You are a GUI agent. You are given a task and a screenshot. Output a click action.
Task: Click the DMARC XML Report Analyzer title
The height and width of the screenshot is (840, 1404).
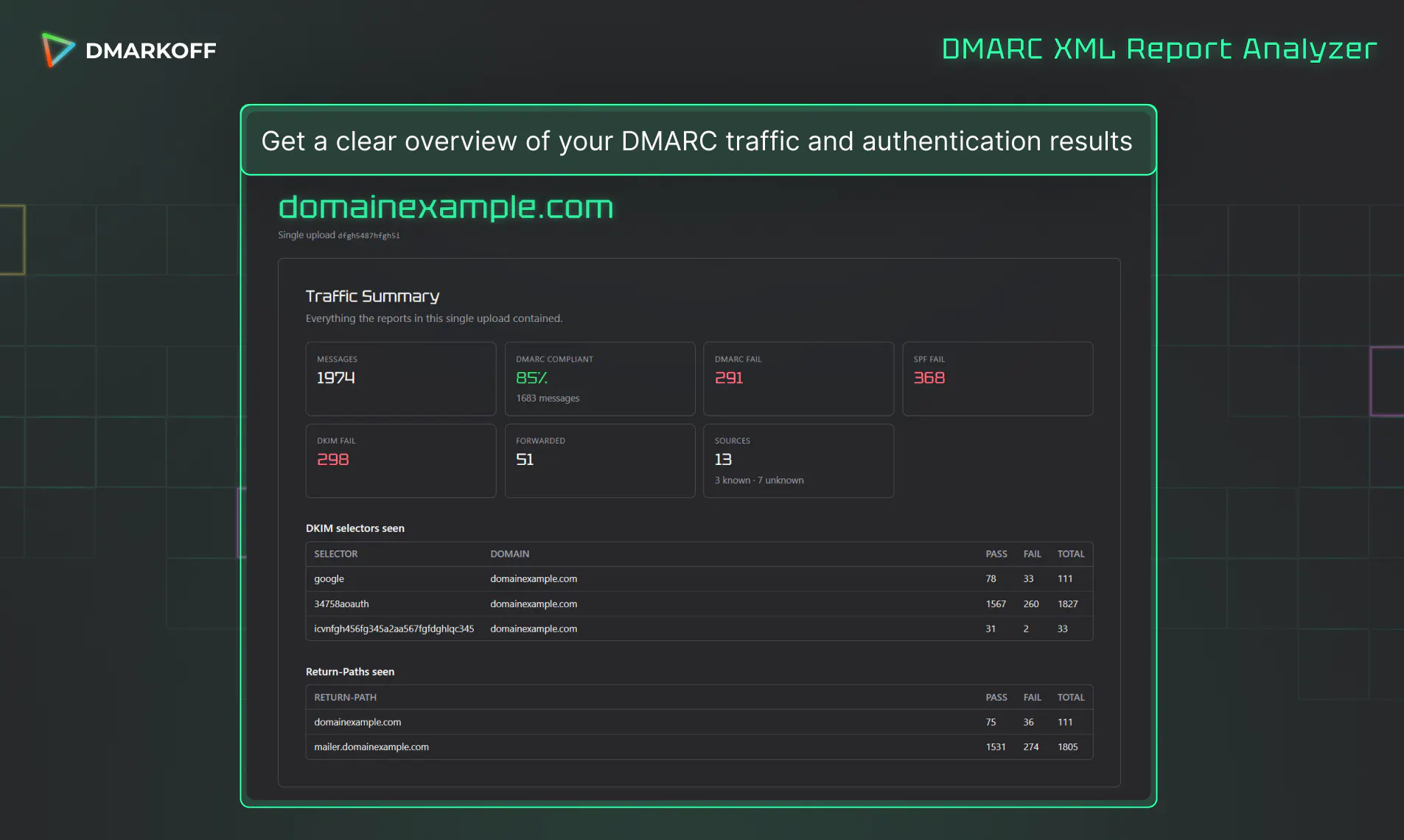(1159, 49)
